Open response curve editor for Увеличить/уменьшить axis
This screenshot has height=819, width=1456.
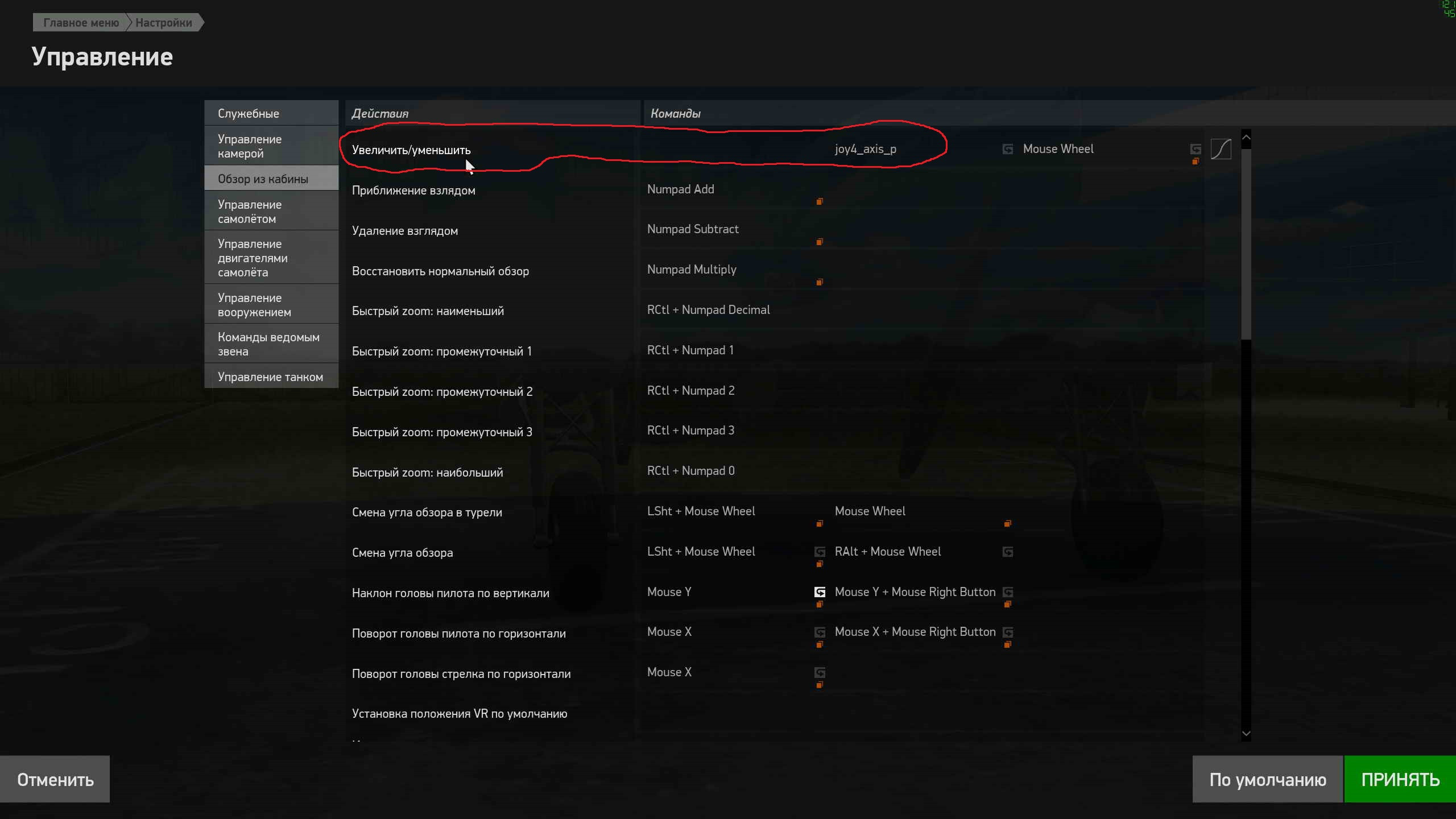coord(1221,149)
